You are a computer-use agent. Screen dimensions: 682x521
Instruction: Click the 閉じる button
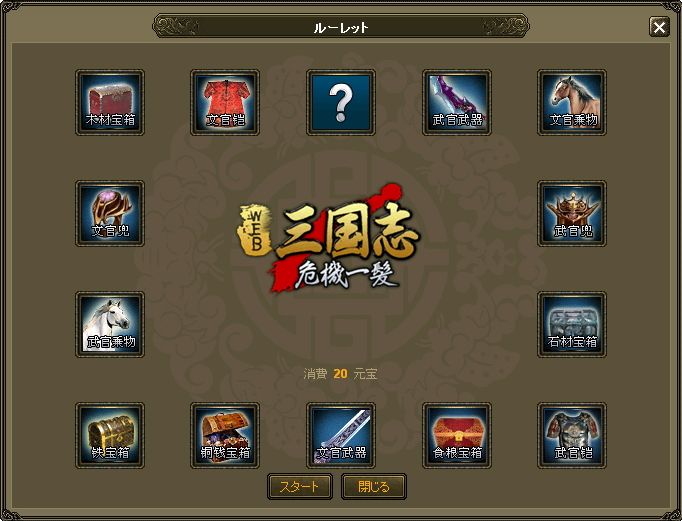pyautogui.click(x=374, y=486)
